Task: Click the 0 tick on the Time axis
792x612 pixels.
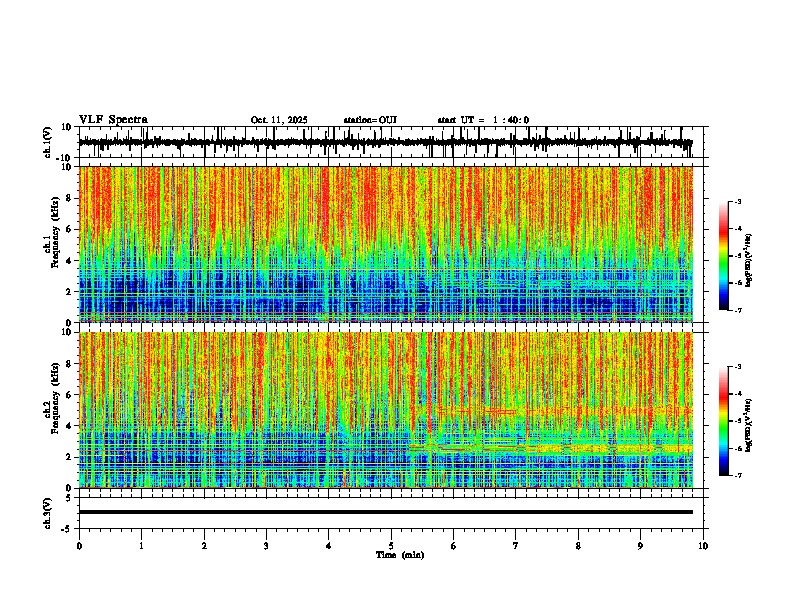Action: coord(79,546)
